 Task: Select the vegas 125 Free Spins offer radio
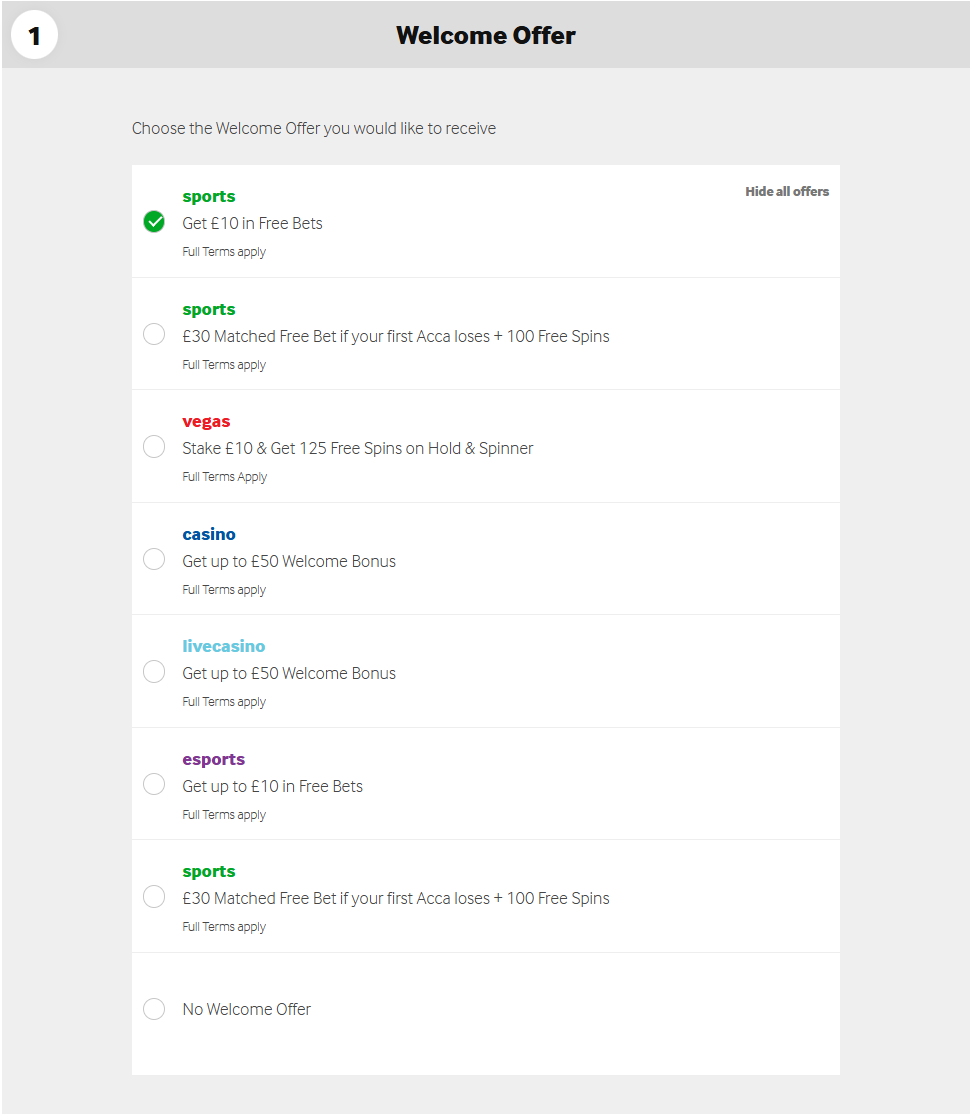154,447
